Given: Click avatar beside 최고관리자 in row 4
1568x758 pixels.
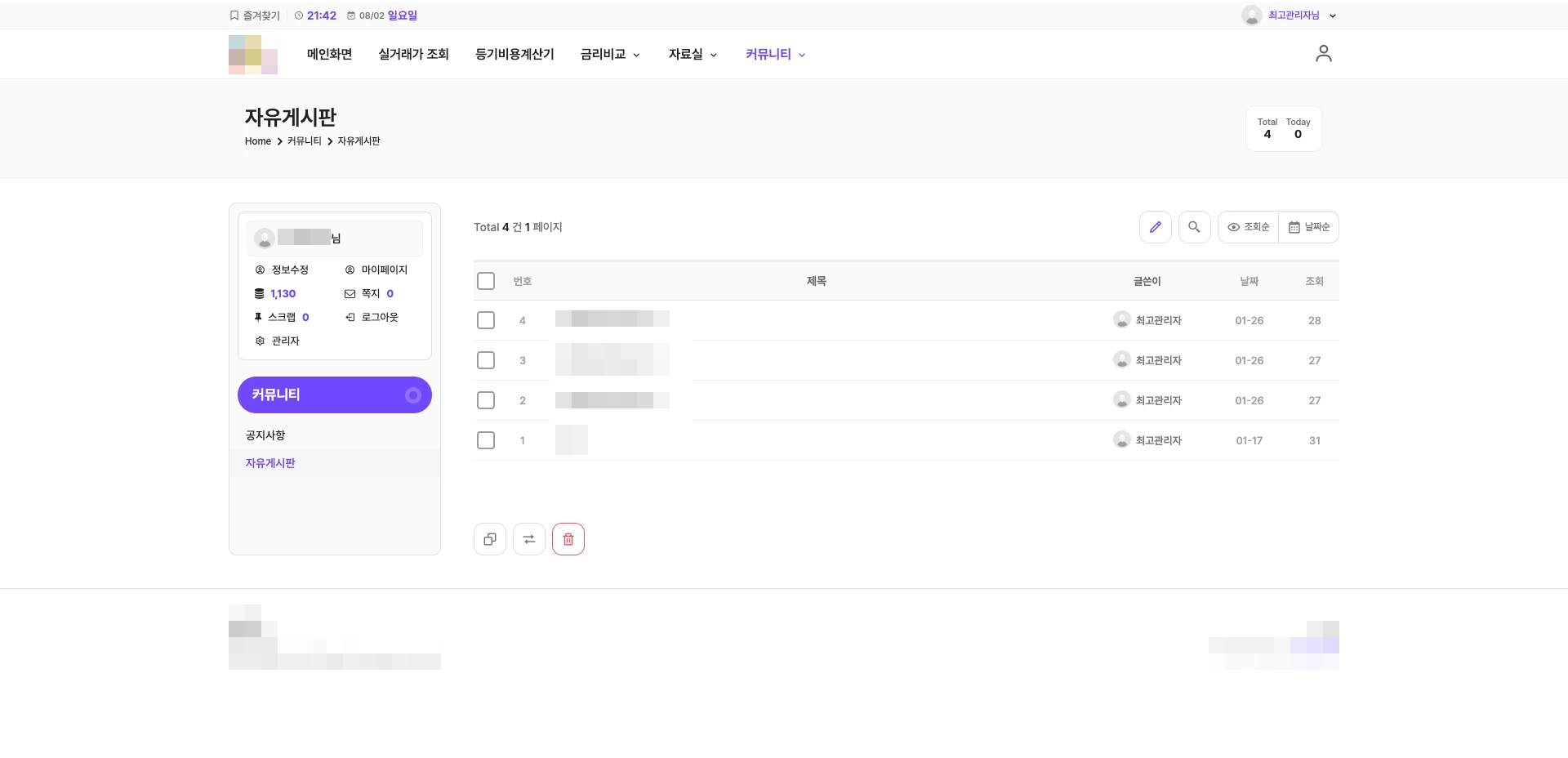Looking at the screenshot, I should coord(1122,320).
